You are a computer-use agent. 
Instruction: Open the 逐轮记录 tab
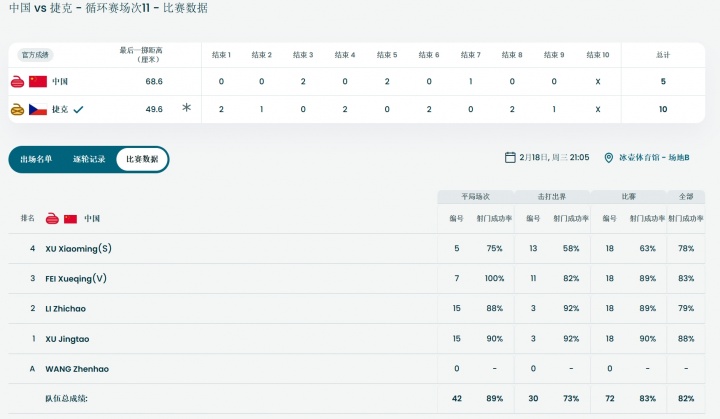(x=89, y=159)
